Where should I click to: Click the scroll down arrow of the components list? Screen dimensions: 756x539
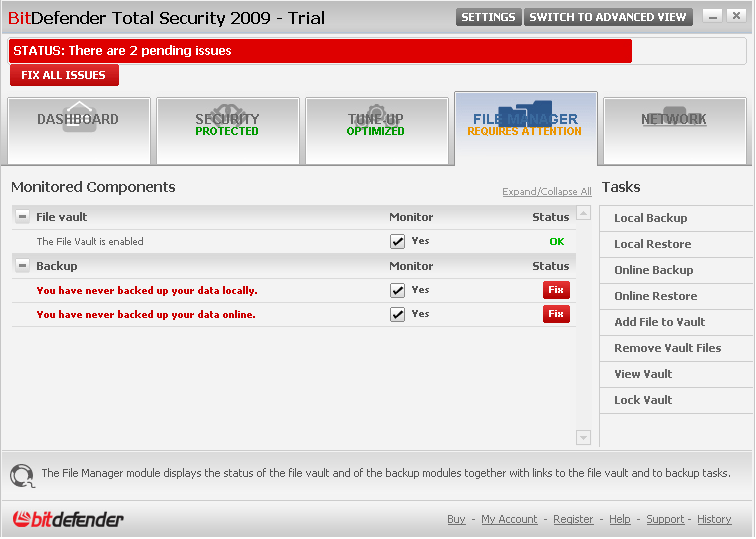(x=583, y=437)
